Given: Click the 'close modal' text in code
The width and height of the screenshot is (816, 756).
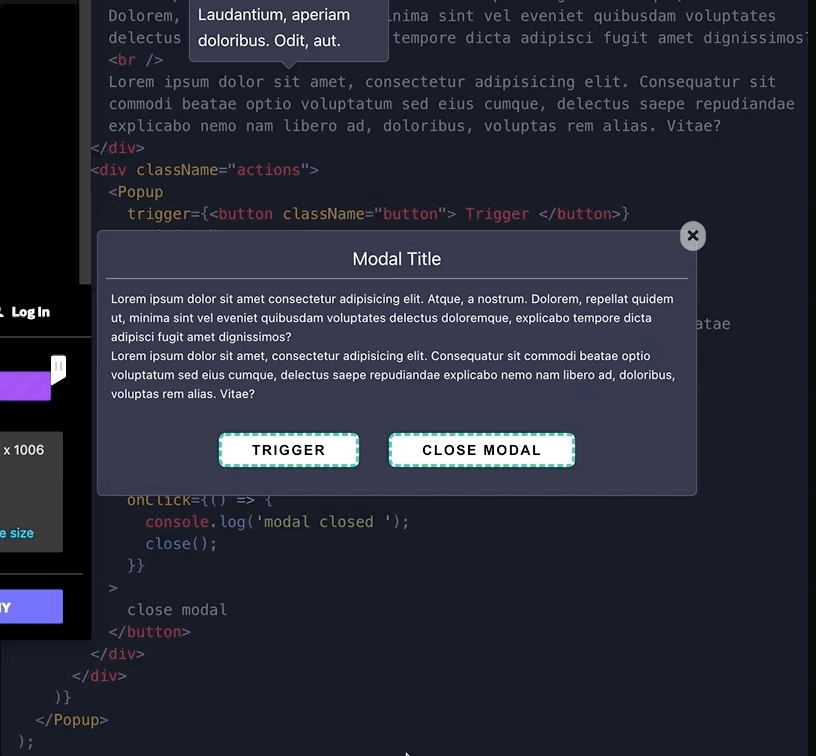Looking at the screenshot, I should [177, 610].
